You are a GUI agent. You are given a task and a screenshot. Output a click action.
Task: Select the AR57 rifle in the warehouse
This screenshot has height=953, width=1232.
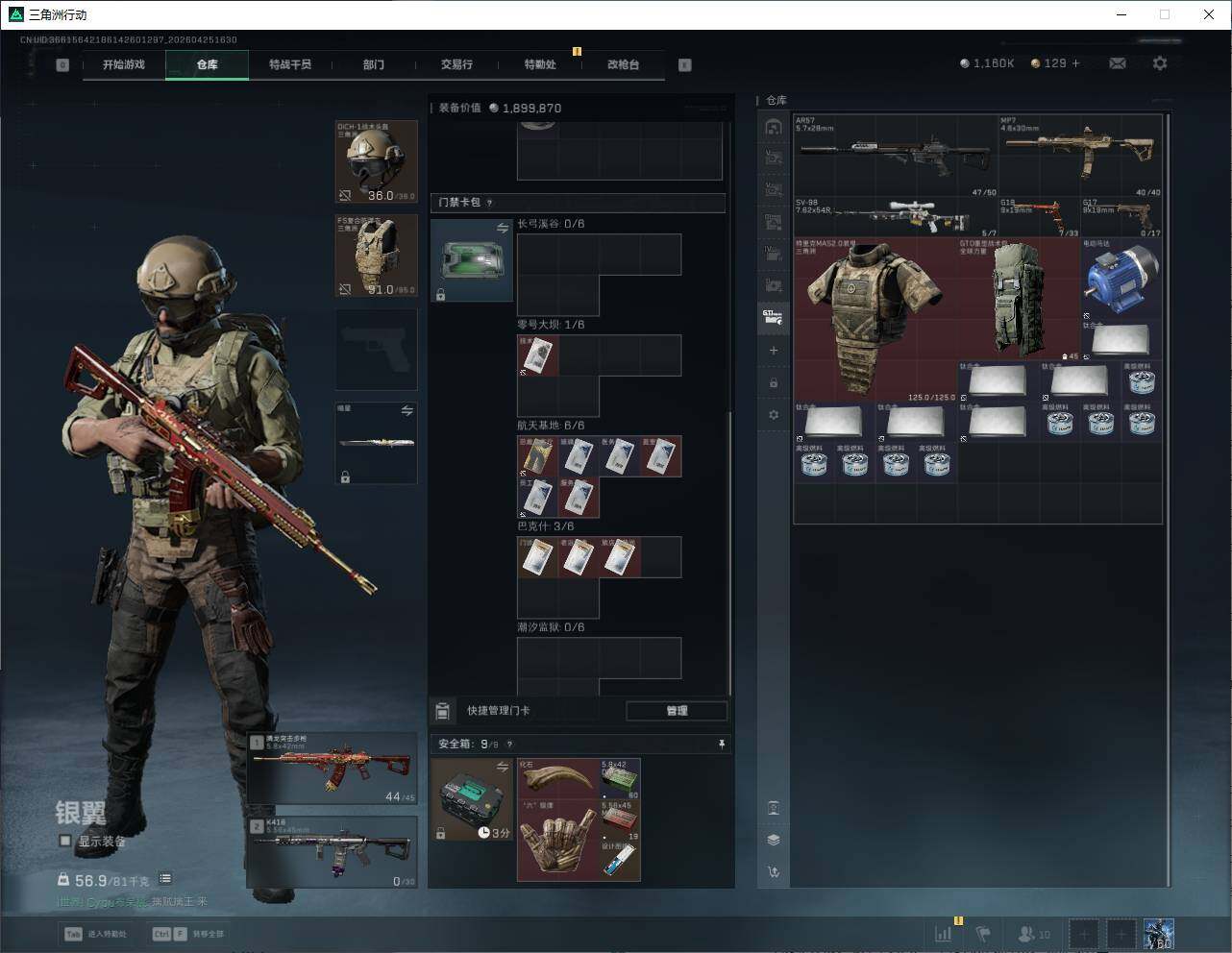pyautogui.click(x=896, y=157)
